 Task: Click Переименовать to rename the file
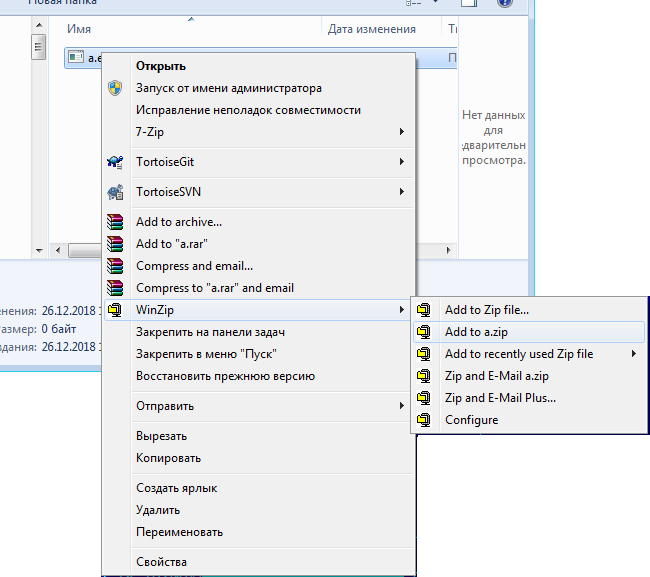pyautogui.click(x=179, y=532)
